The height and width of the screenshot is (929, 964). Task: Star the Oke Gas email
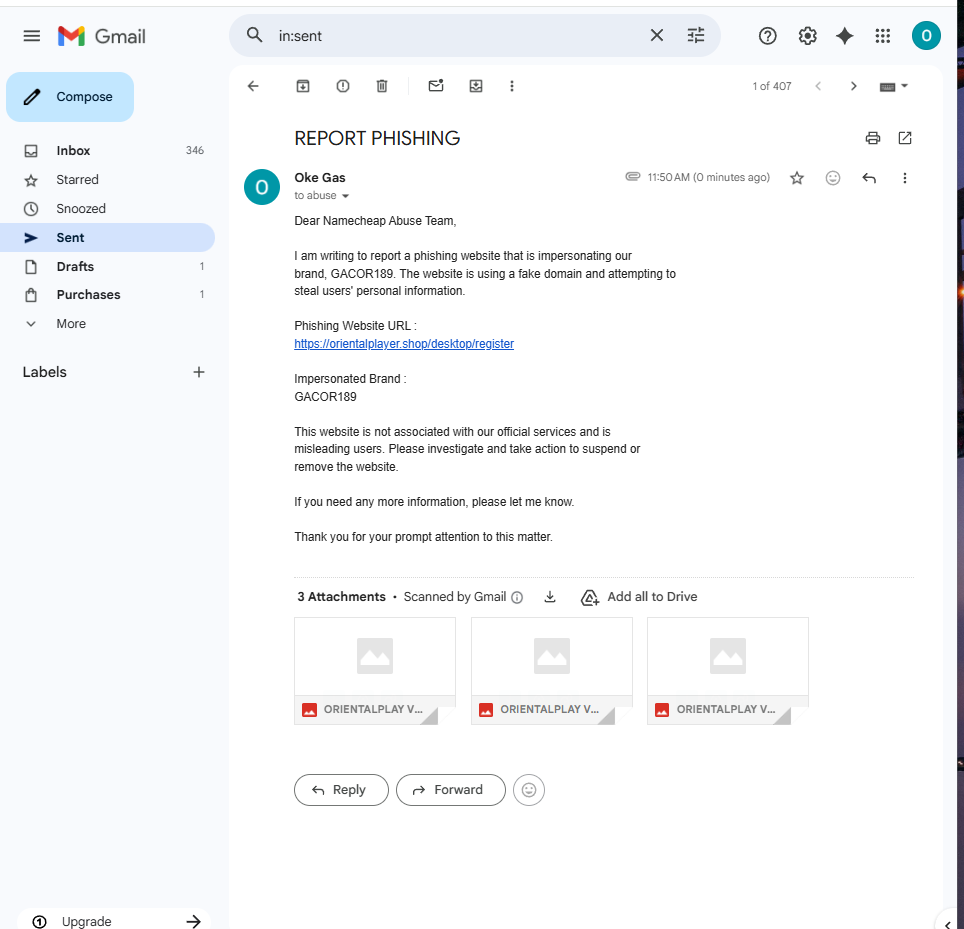tap(797, 178)
